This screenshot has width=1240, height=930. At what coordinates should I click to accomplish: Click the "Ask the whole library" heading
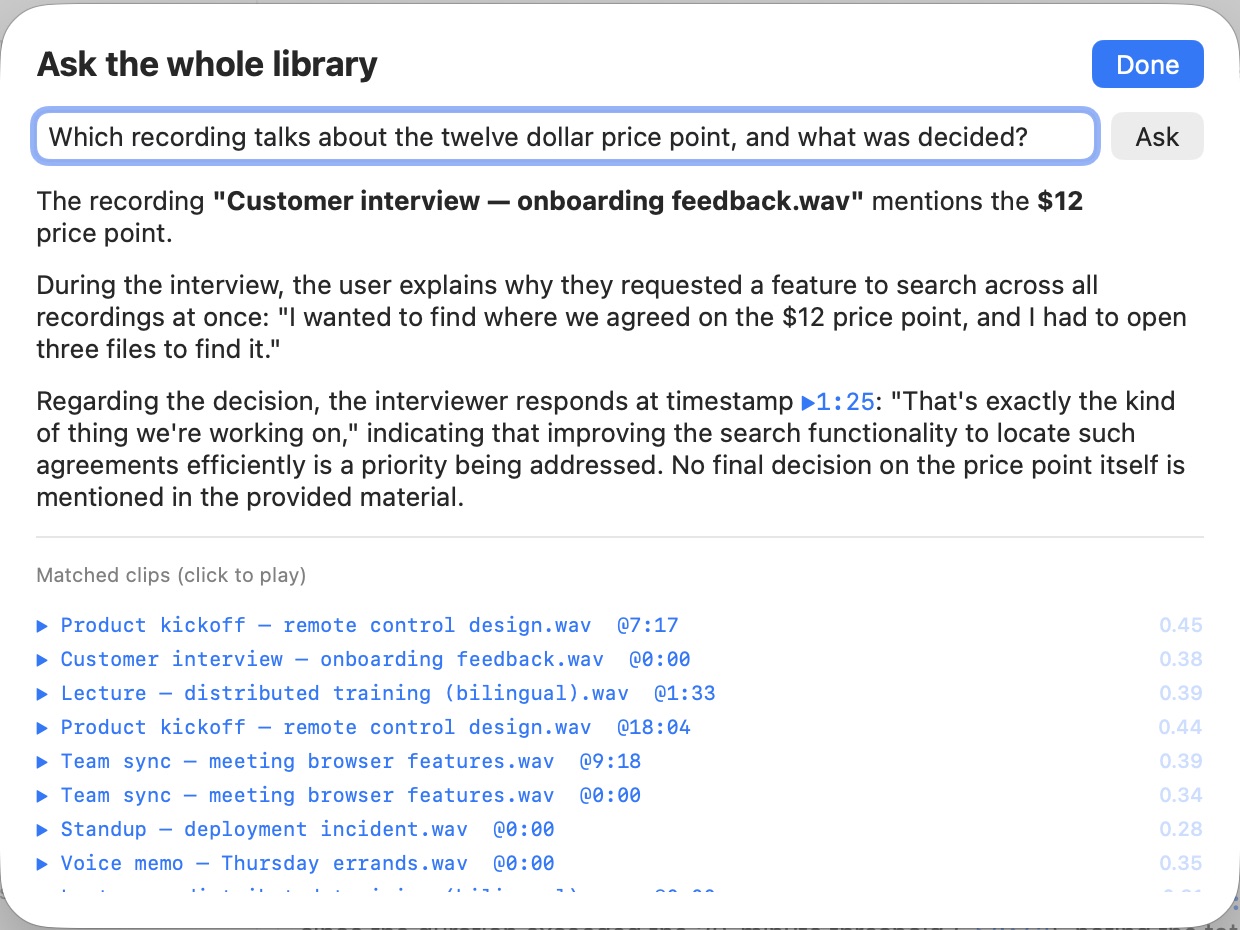coord(207,65)
